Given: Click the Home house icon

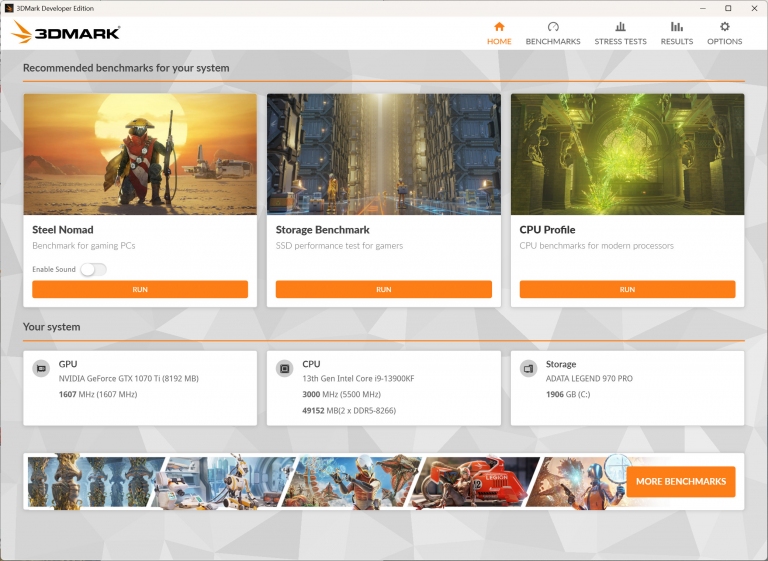Looking at the screenshot, I should click(499, 27).
